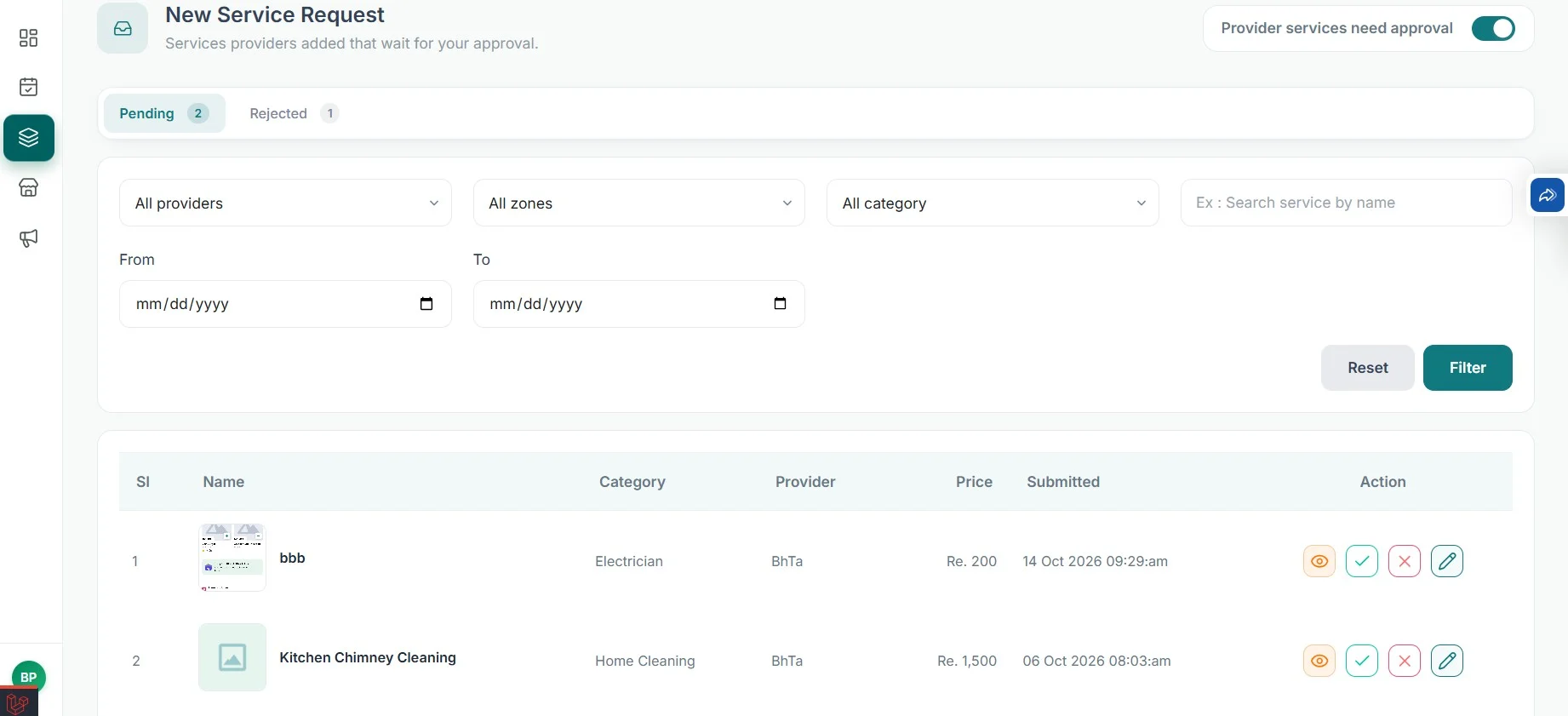Open the Kitchen Chimney Cleaning placeholder thumbnail
Image resolution: width=1568 pixels, height=716 pixels.
coord(232,657)
